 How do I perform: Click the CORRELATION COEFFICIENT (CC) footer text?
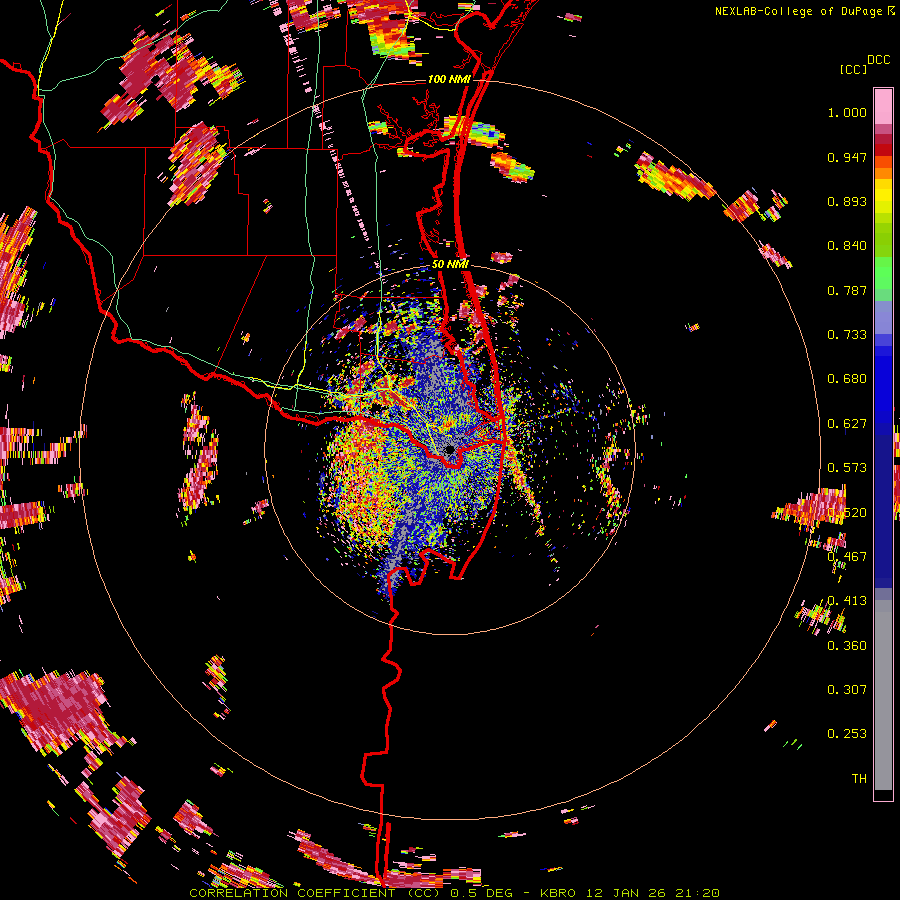click(x=314, y=893)
